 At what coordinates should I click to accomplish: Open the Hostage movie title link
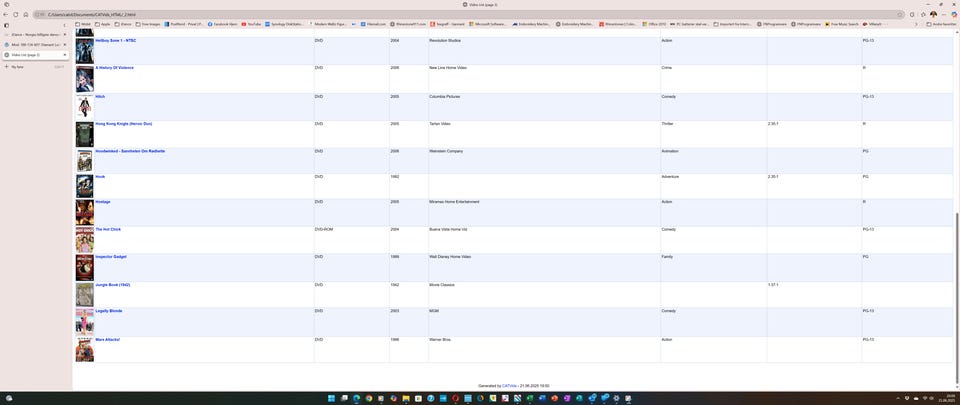[103, 201]
